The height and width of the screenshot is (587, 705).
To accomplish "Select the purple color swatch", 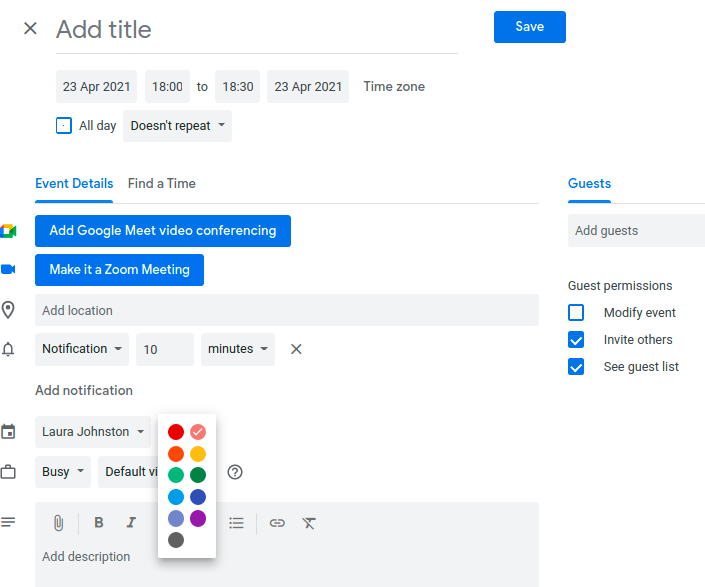I will click(x=198, y=519).
